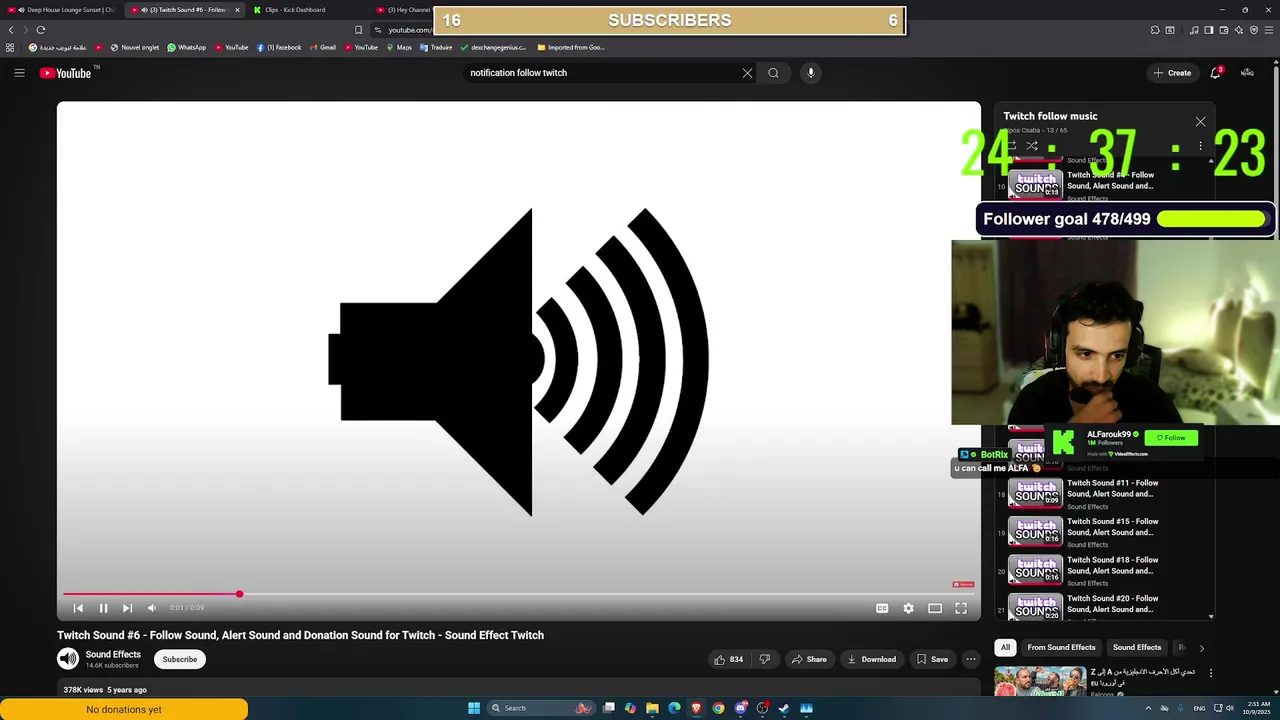Open the Windows Start menu
The width and height of the screenshot is (1280, 720).
tap(474, 708)
